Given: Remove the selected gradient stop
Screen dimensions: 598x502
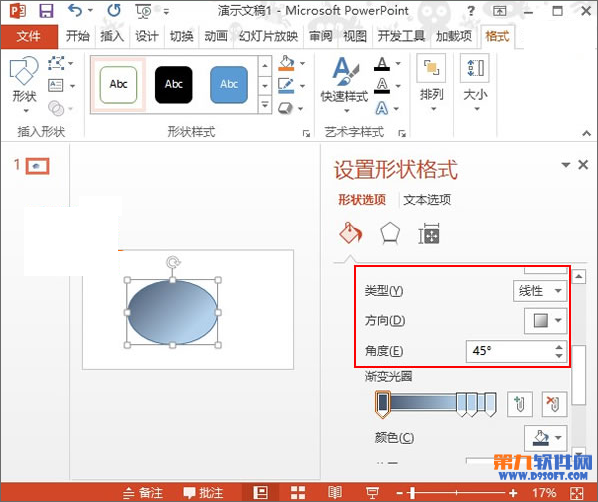Looking at the screenshot, I should pyautogui.click(x=554, y=404).
